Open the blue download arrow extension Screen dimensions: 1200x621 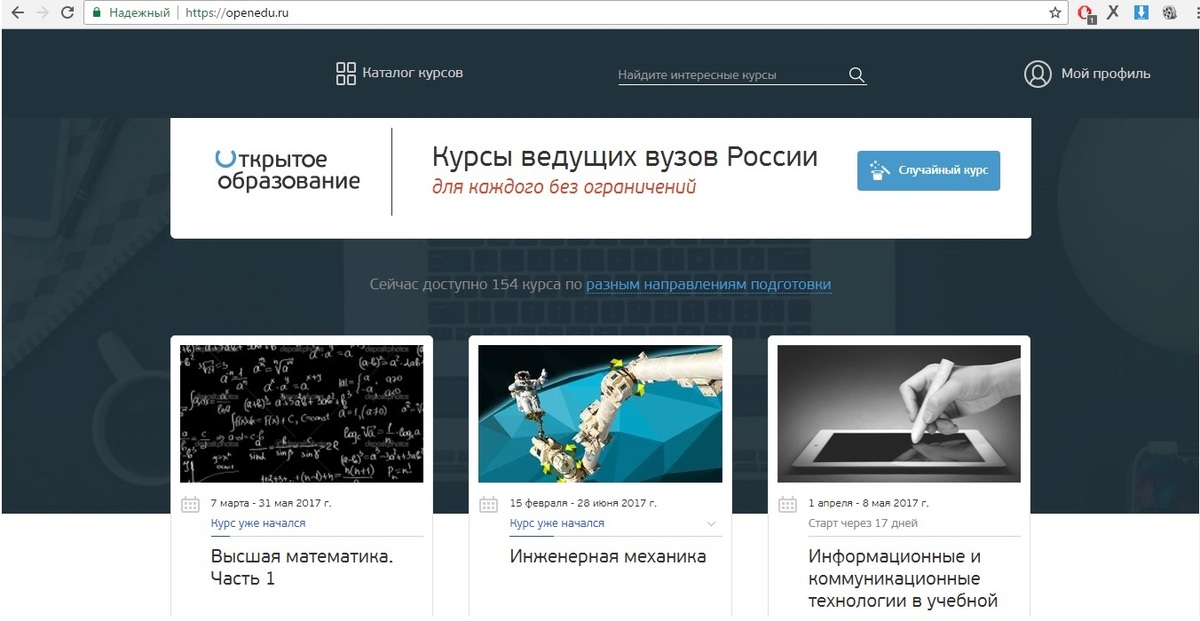pyautogui.click(x=1141, y=14)
